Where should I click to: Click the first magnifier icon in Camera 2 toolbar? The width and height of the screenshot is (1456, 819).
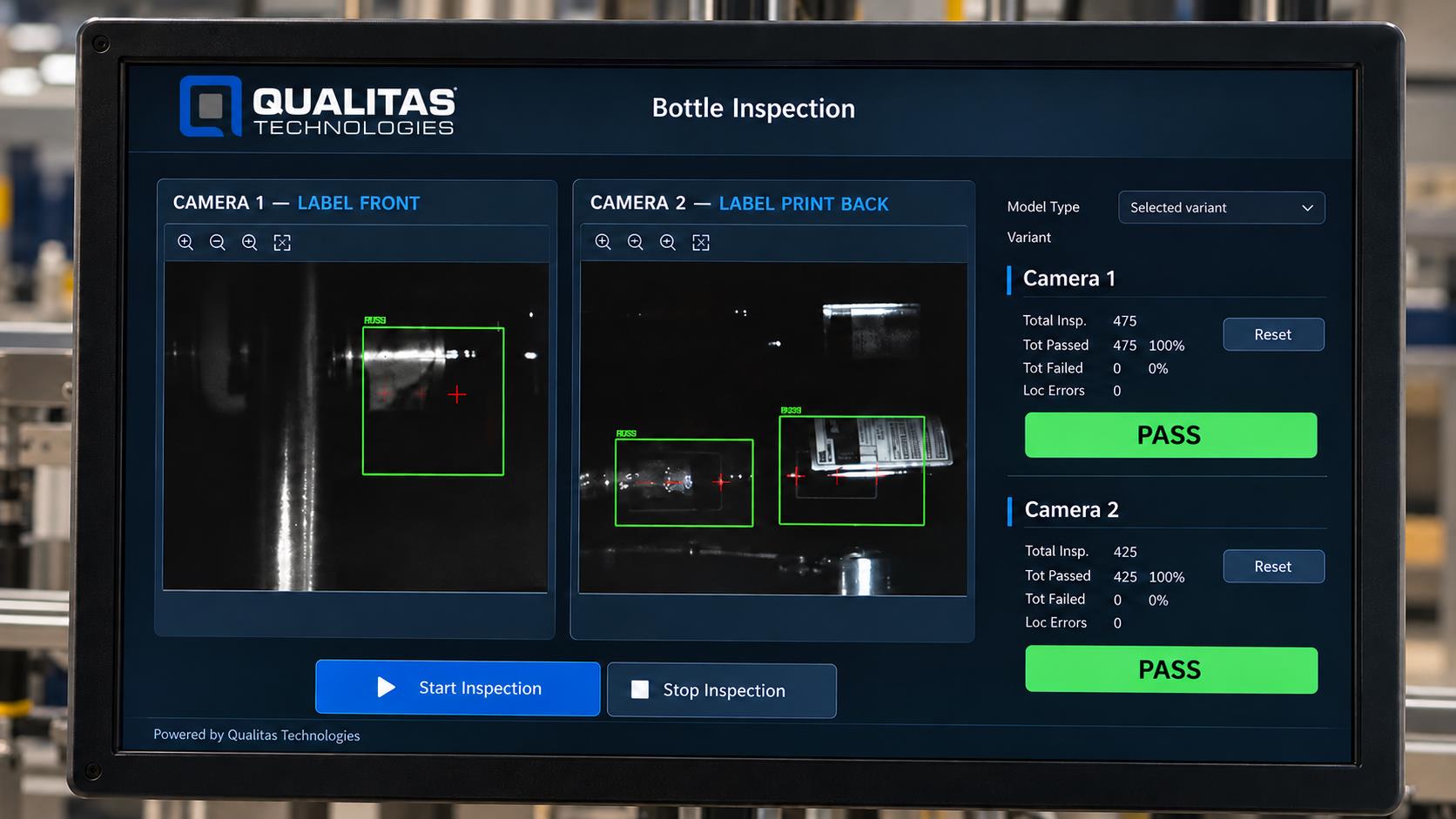pyautogui.click(x=603, y=242)
